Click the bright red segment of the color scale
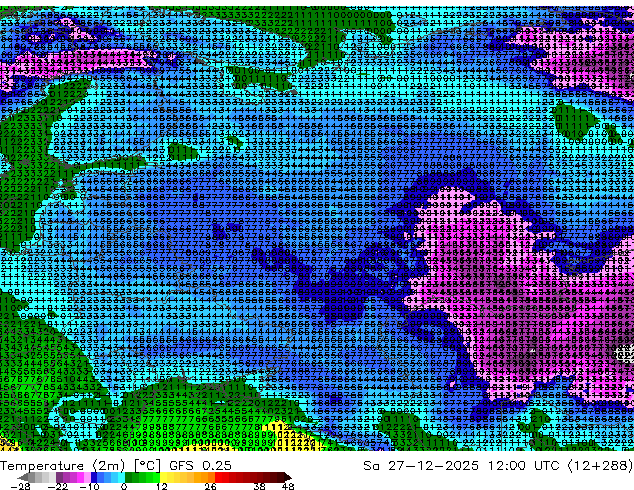This screenshot has height=490, width=634. (x=218, y=477)
